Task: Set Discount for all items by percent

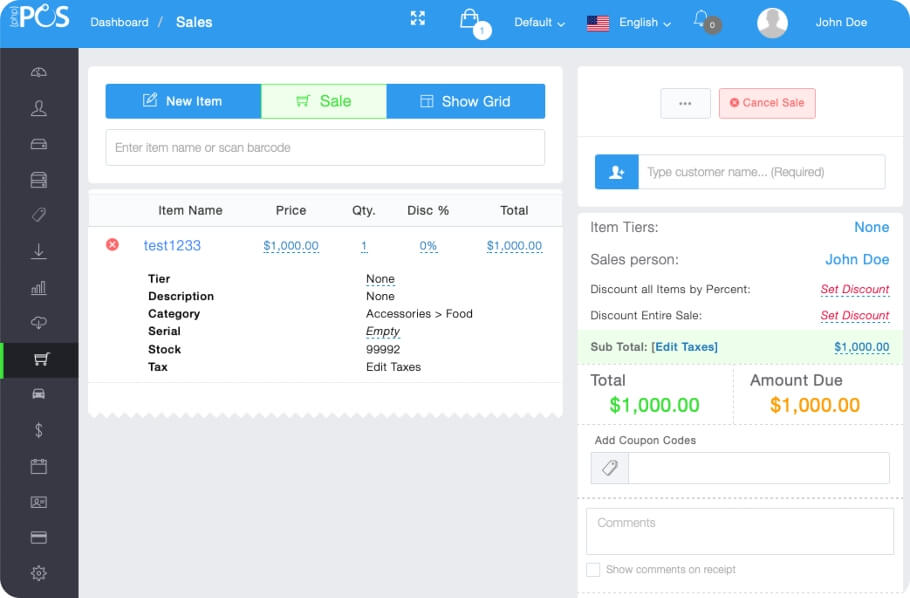Action: (855, 289)
